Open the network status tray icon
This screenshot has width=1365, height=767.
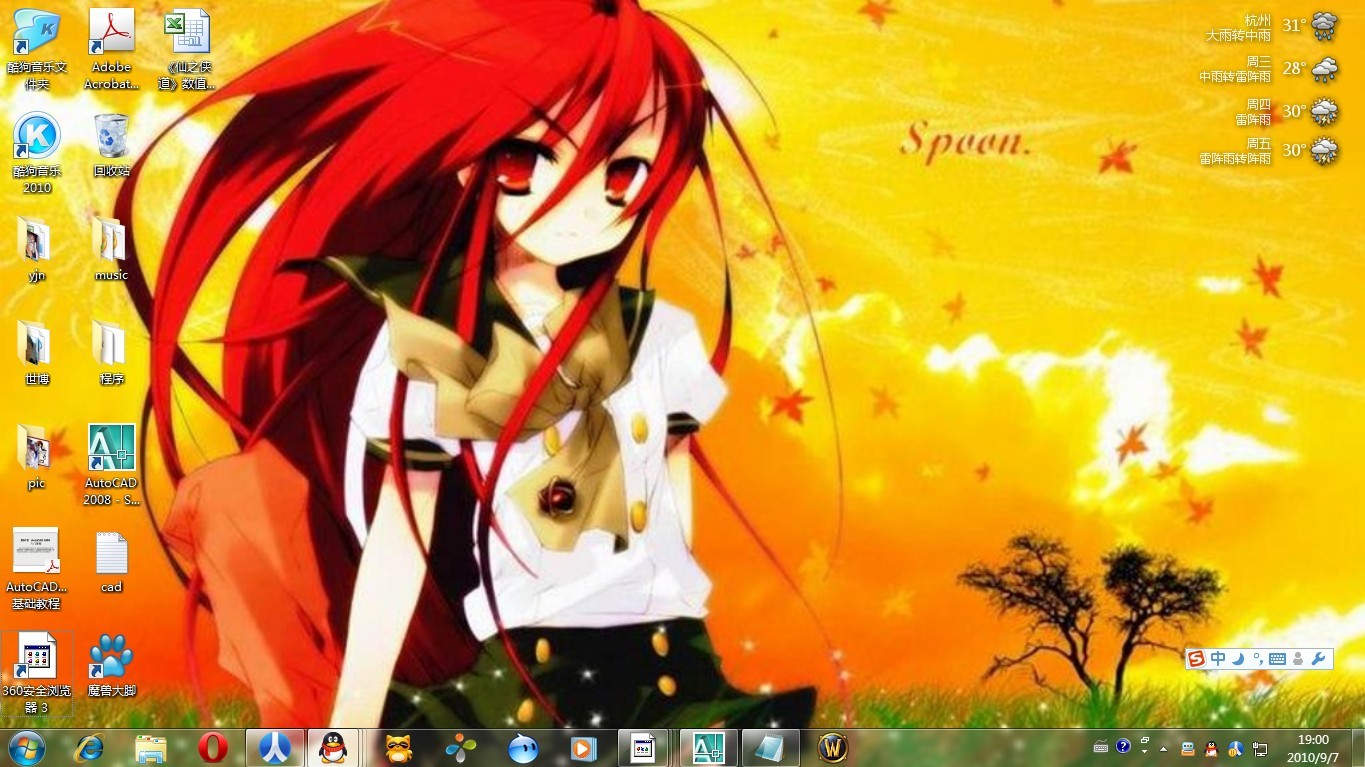1260,747
